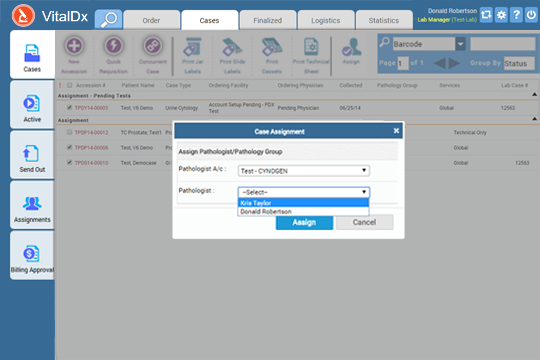Viewport: 540px width, 360px height.
Task: Sort by the Ordering Facility column header
Action: (x=228, y=85)
